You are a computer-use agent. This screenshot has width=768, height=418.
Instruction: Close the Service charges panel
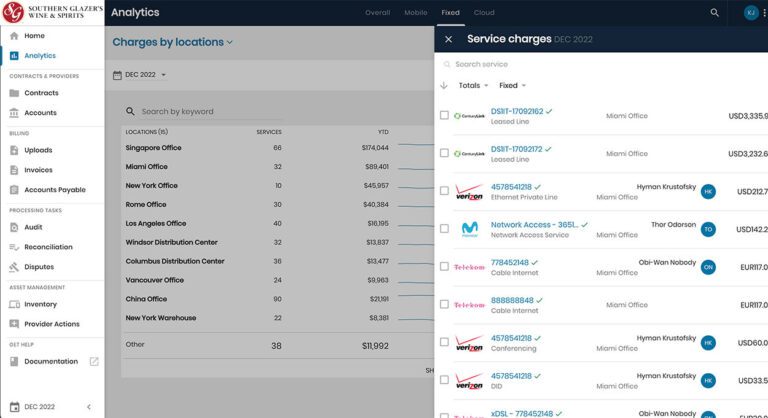pyautogui.click(x=448, y=39)
